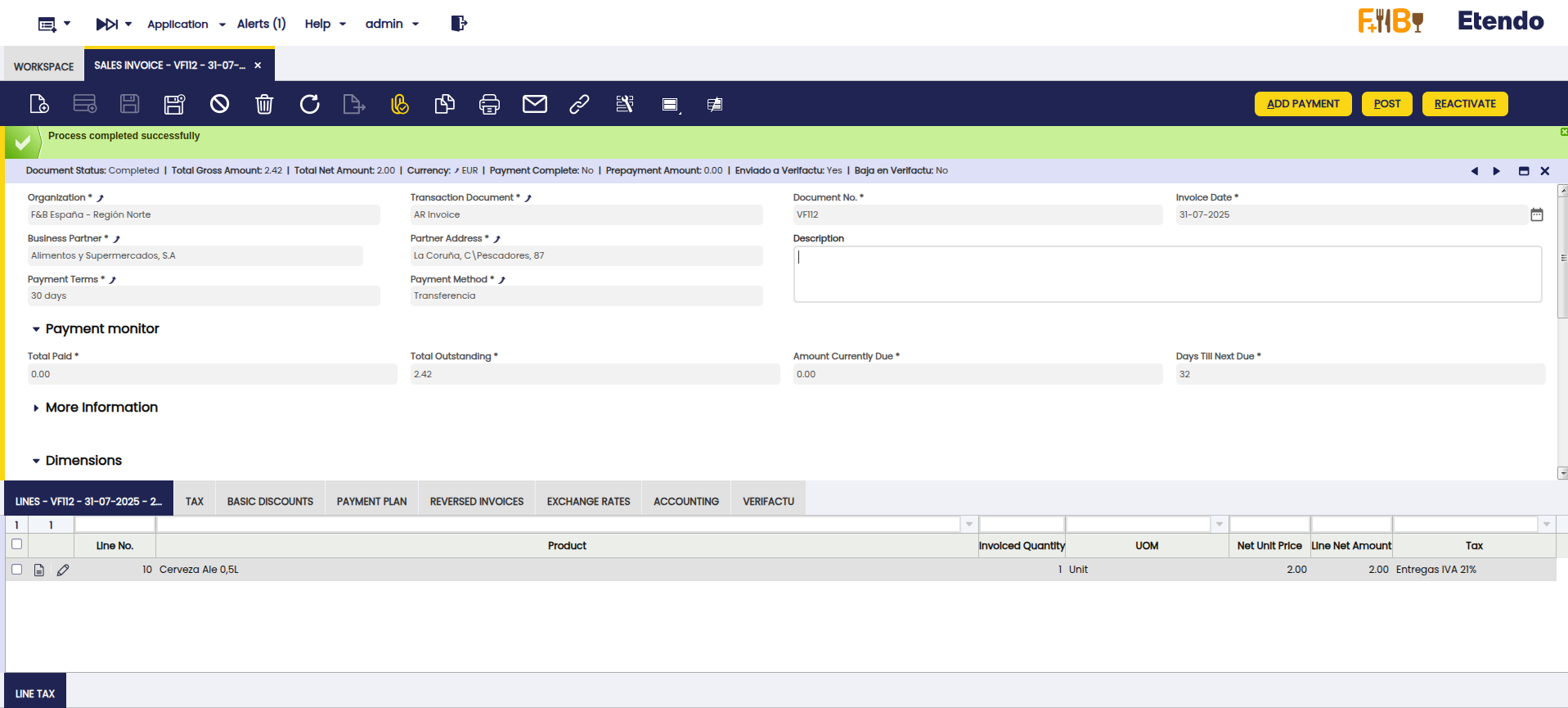Open the Invoice Date calendar picker

[x=1536, y=214]
